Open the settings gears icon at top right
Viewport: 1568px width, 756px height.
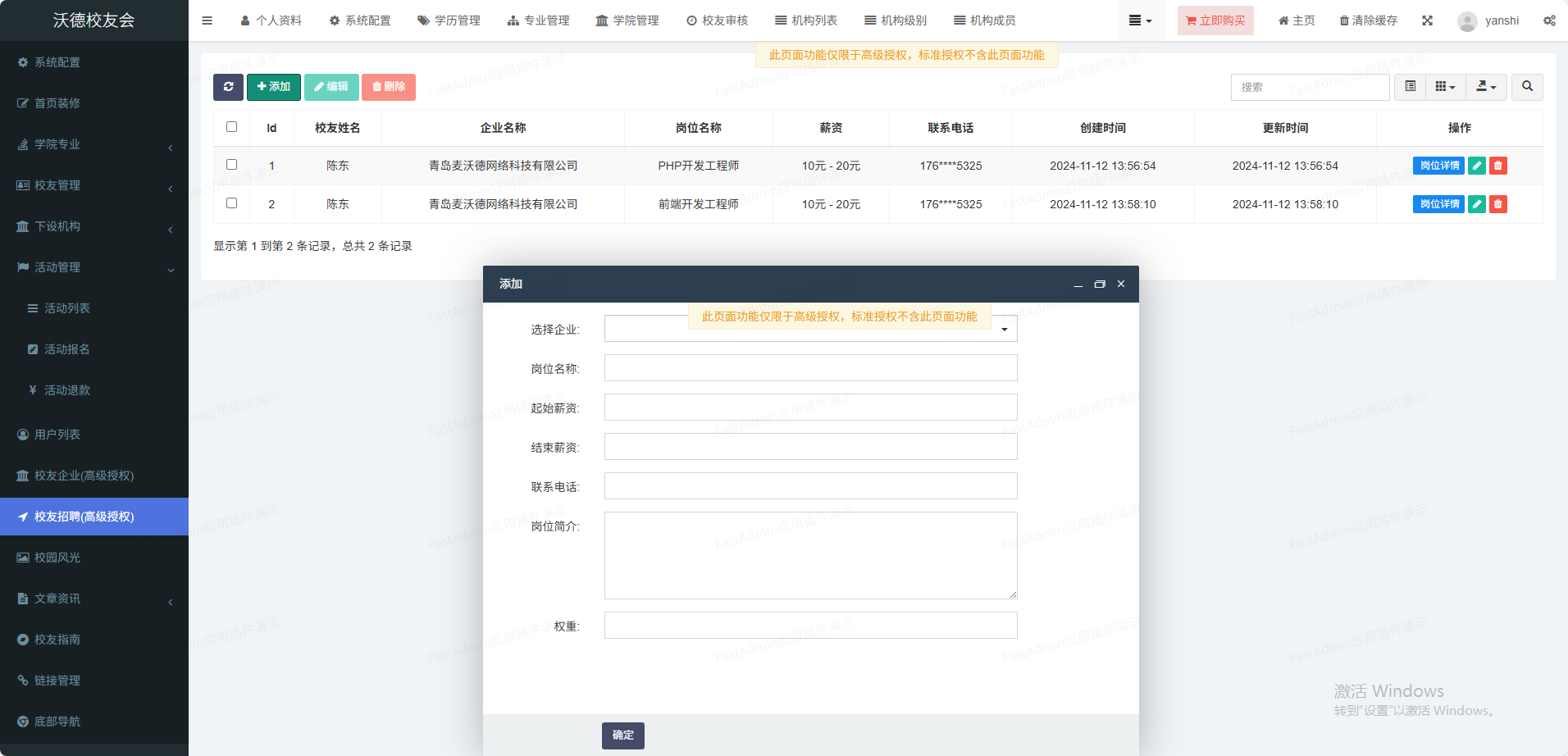coord(1548,20)
